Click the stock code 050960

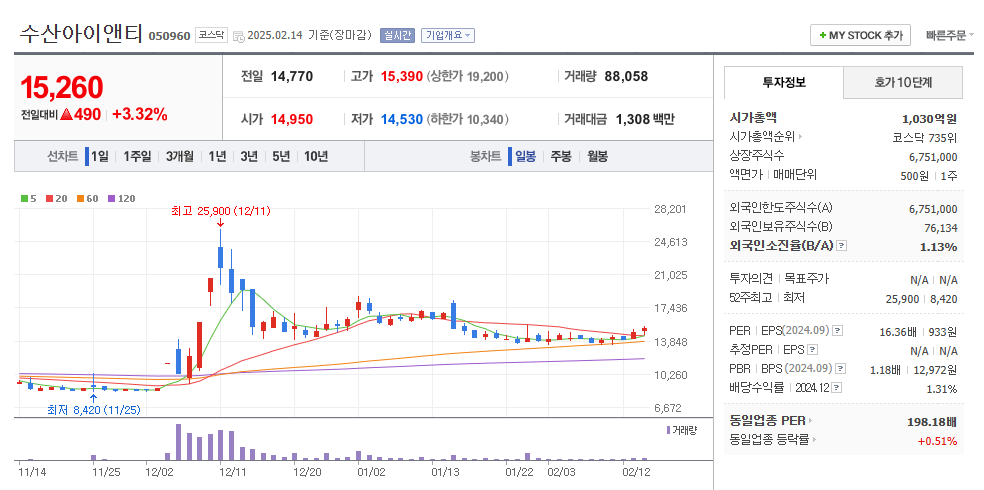click(x=169, y=36)
